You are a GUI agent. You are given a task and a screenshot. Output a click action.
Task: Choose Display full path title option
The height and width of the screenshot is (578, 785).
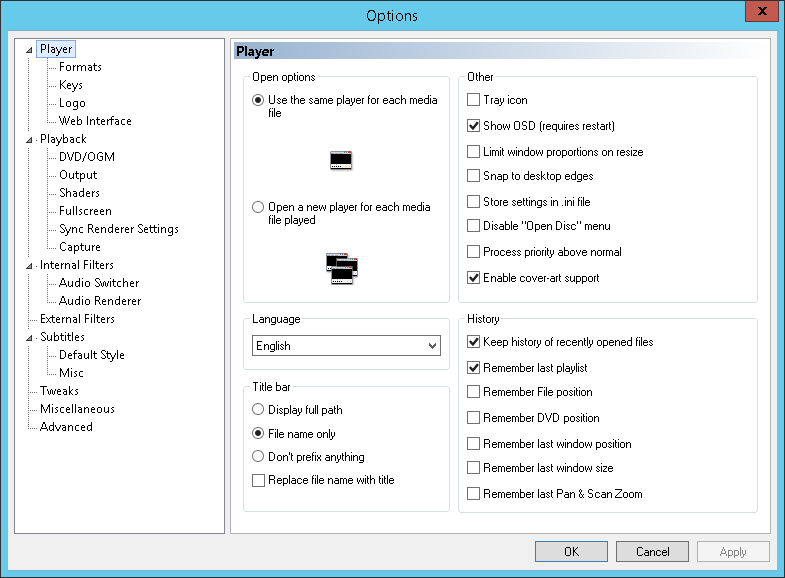pyautogui.click(x=259, y=410)
